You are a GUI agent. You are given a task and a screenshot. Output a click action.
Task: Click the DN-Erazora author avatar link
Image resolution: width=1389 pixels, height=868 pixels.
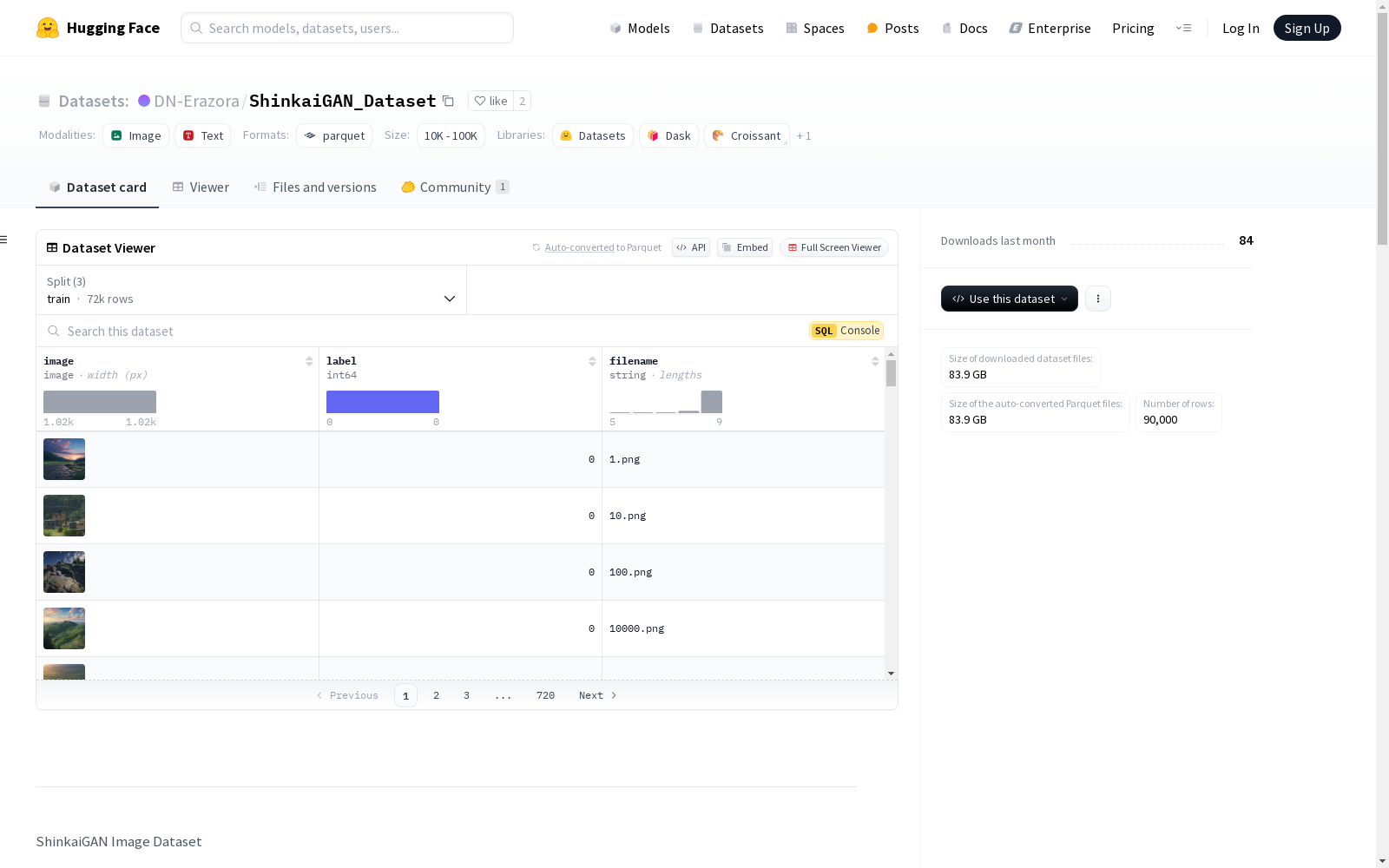[144, 101]
